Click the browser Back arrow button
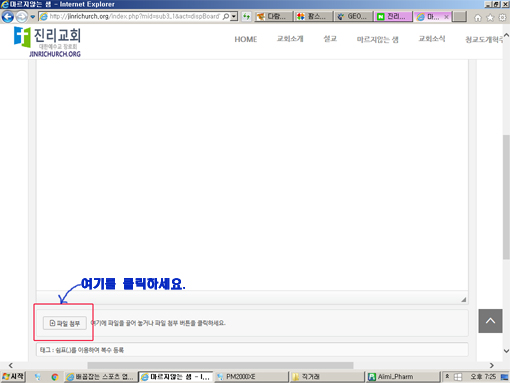Screen dimensions: 510x383 click(x=8, y=16)
